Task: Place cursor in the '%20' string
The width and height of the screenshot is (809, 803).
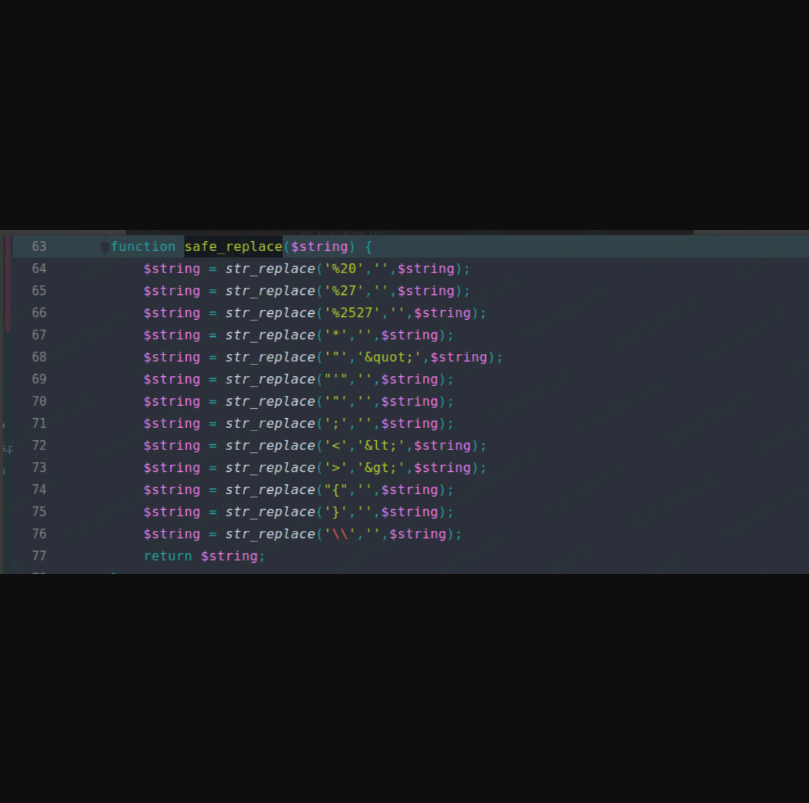Action: coord(343,269)
